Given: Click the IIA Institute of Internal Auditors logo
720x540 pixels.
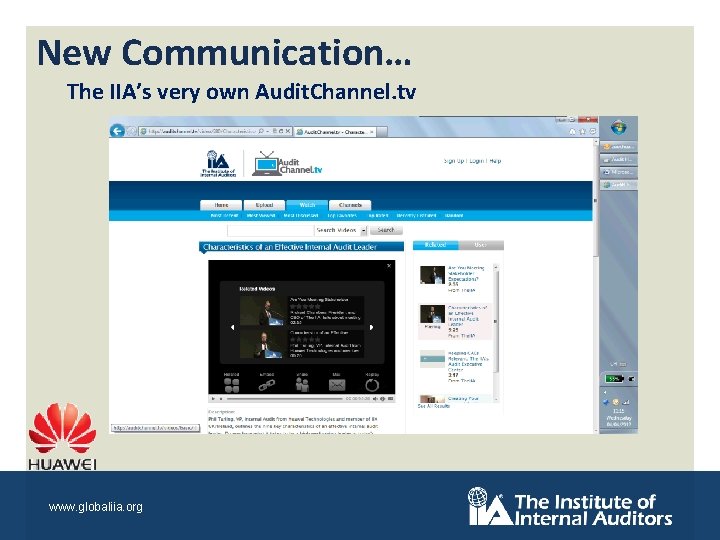Looking at the screenshot, I should pos(218,163).
